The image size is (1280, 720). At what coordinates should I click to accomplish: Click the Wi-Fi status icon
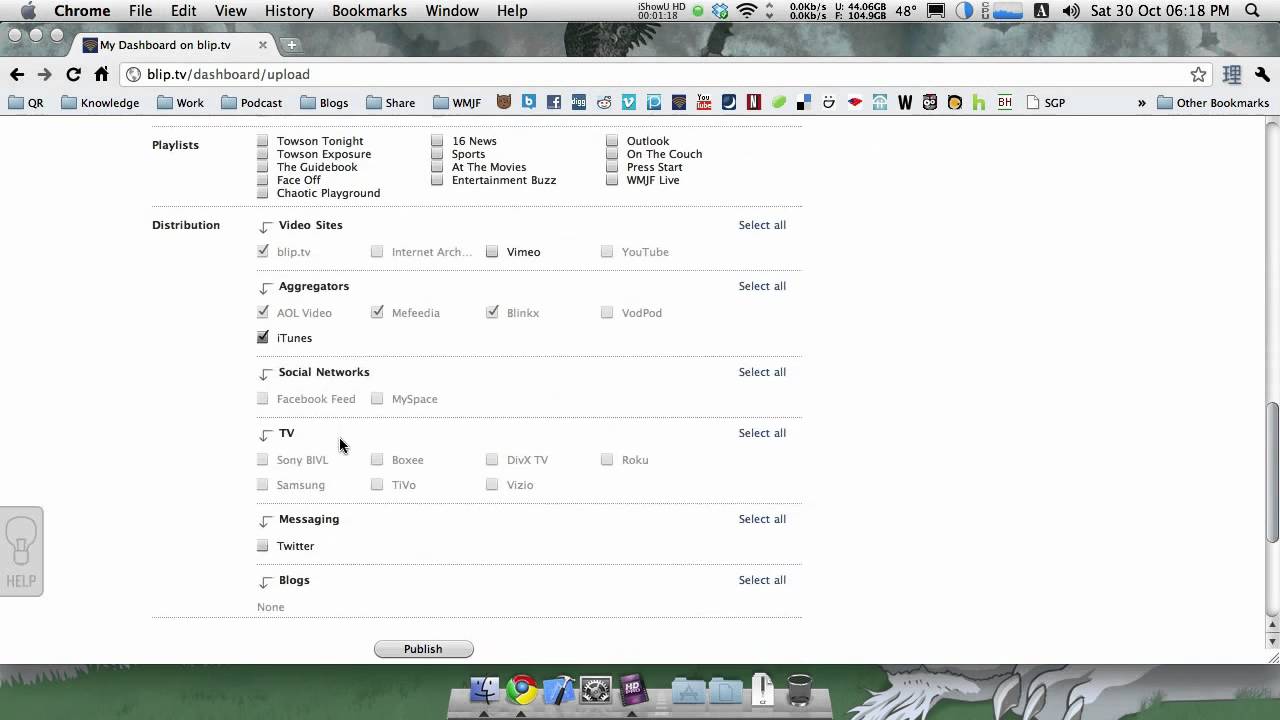point(746,11)
